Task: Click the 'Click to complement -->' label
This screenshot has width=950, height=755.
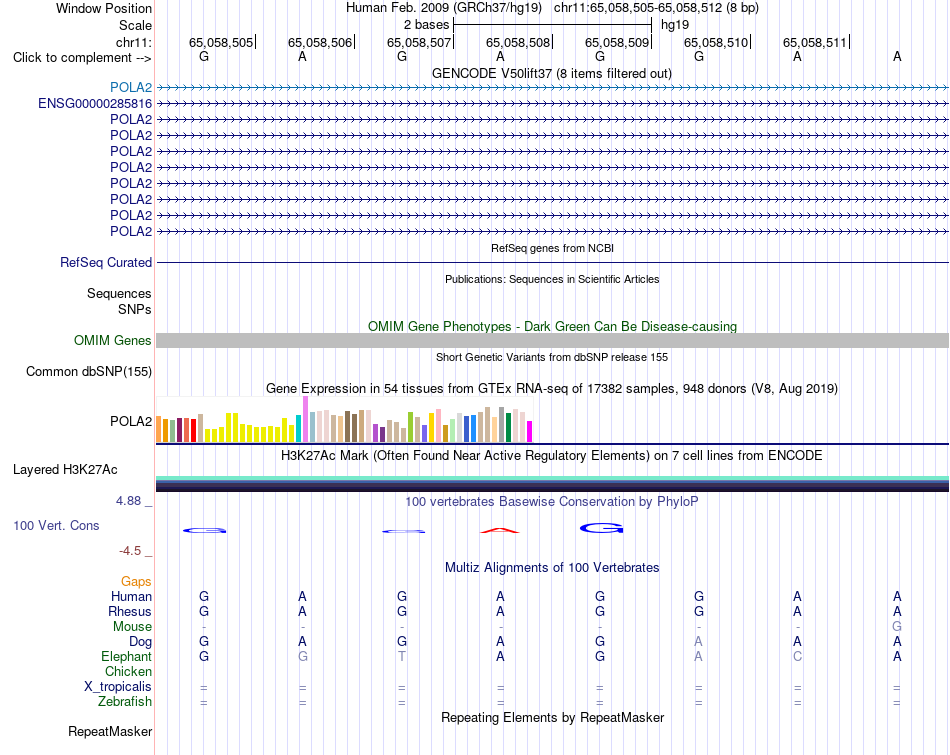Action: [82, 58]
